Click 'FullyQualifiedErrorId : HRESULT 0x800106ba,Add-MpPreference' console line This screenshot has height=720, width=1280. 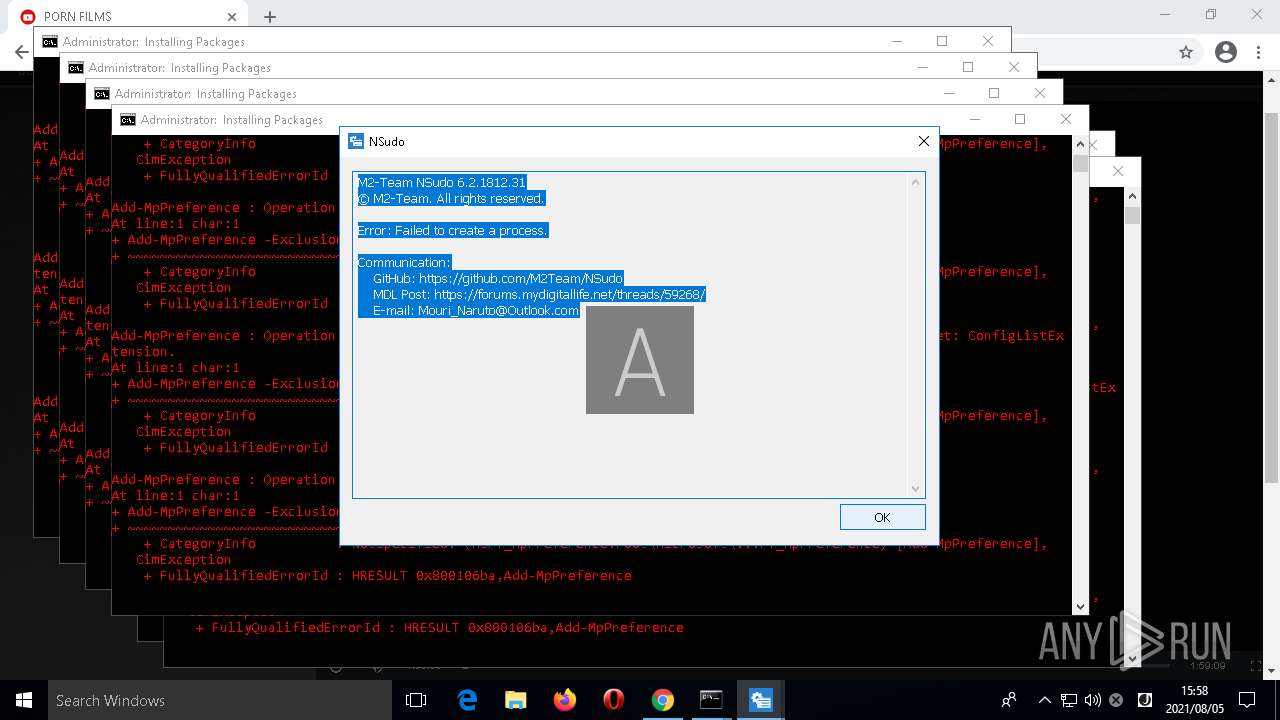pyautogui.click(x=395, y=575)
